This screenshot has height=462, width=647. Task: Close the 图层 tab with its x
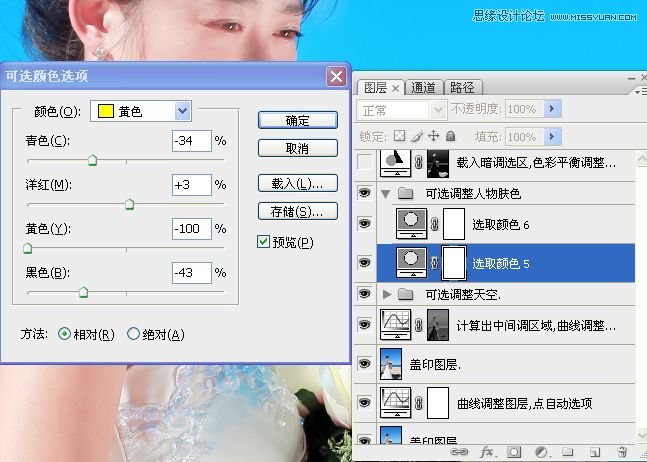click(395, 88)
